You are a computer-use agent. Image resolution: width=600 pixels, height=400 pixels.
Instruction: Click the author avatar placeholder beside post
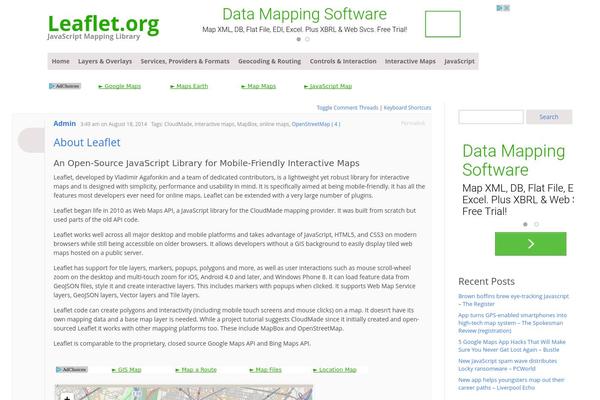pyautogui.click(x=31, y=140)
